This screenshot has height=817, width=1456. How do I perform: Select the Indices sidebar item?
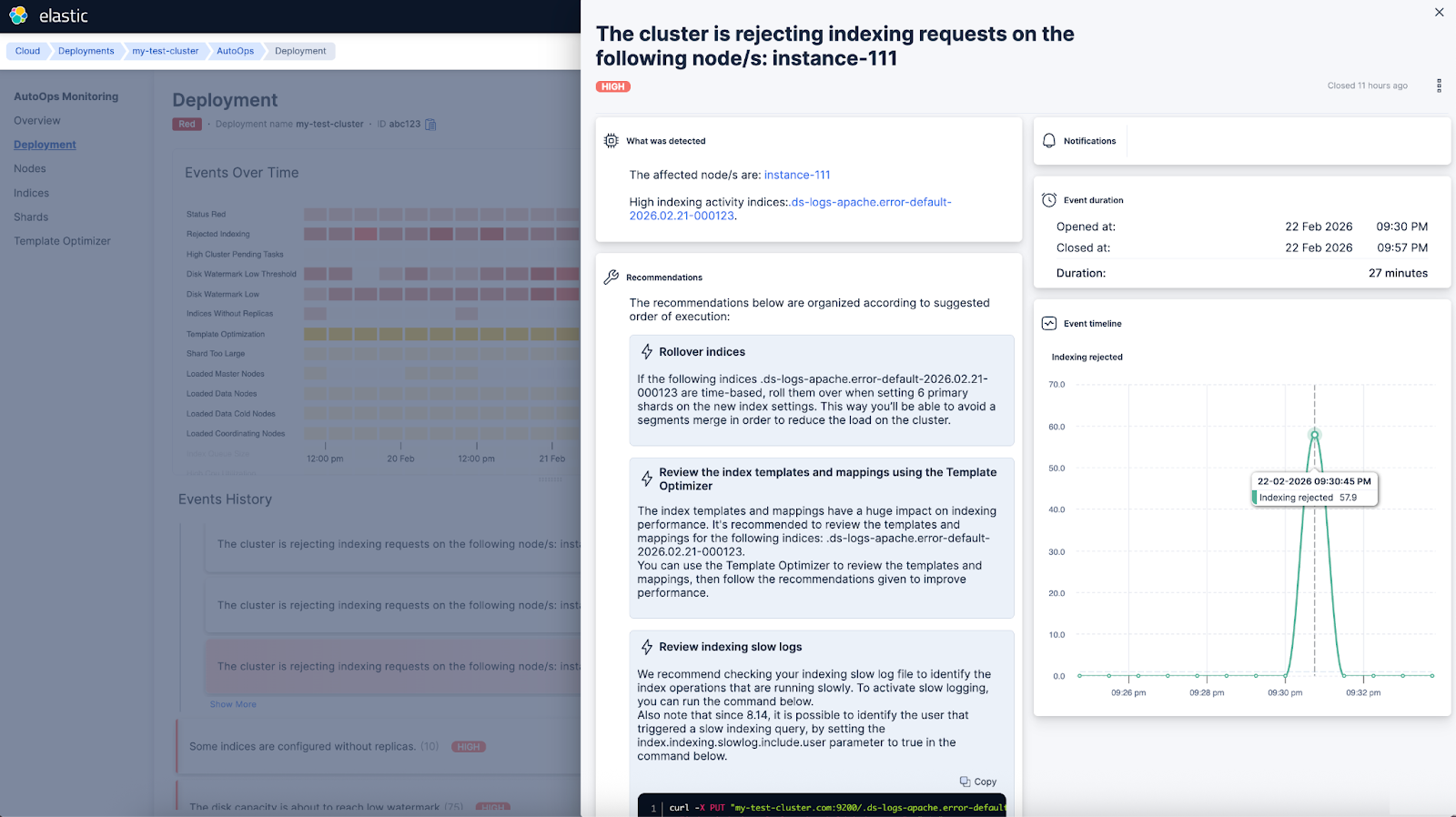pos(32,193)
